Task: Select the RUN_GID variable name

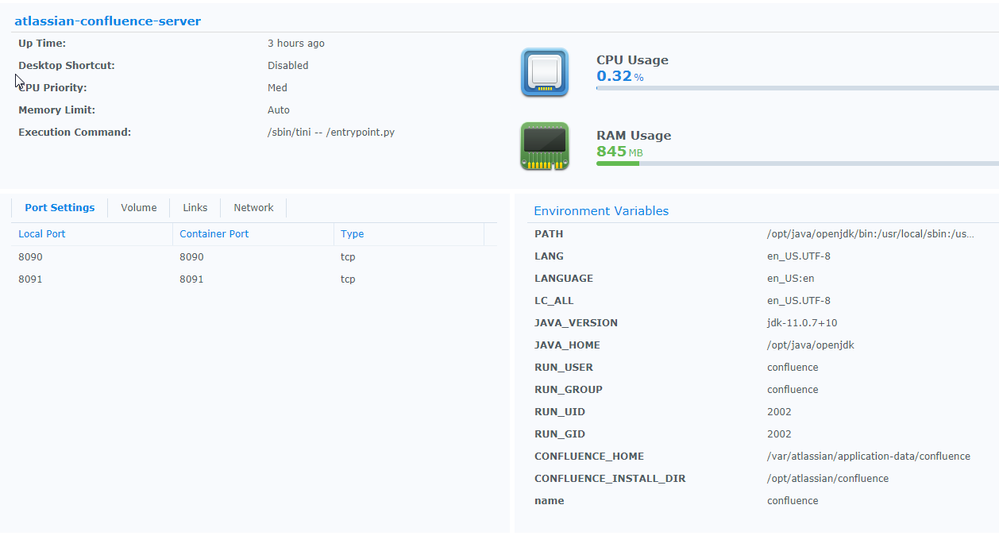Action: (x=559, y=434)
